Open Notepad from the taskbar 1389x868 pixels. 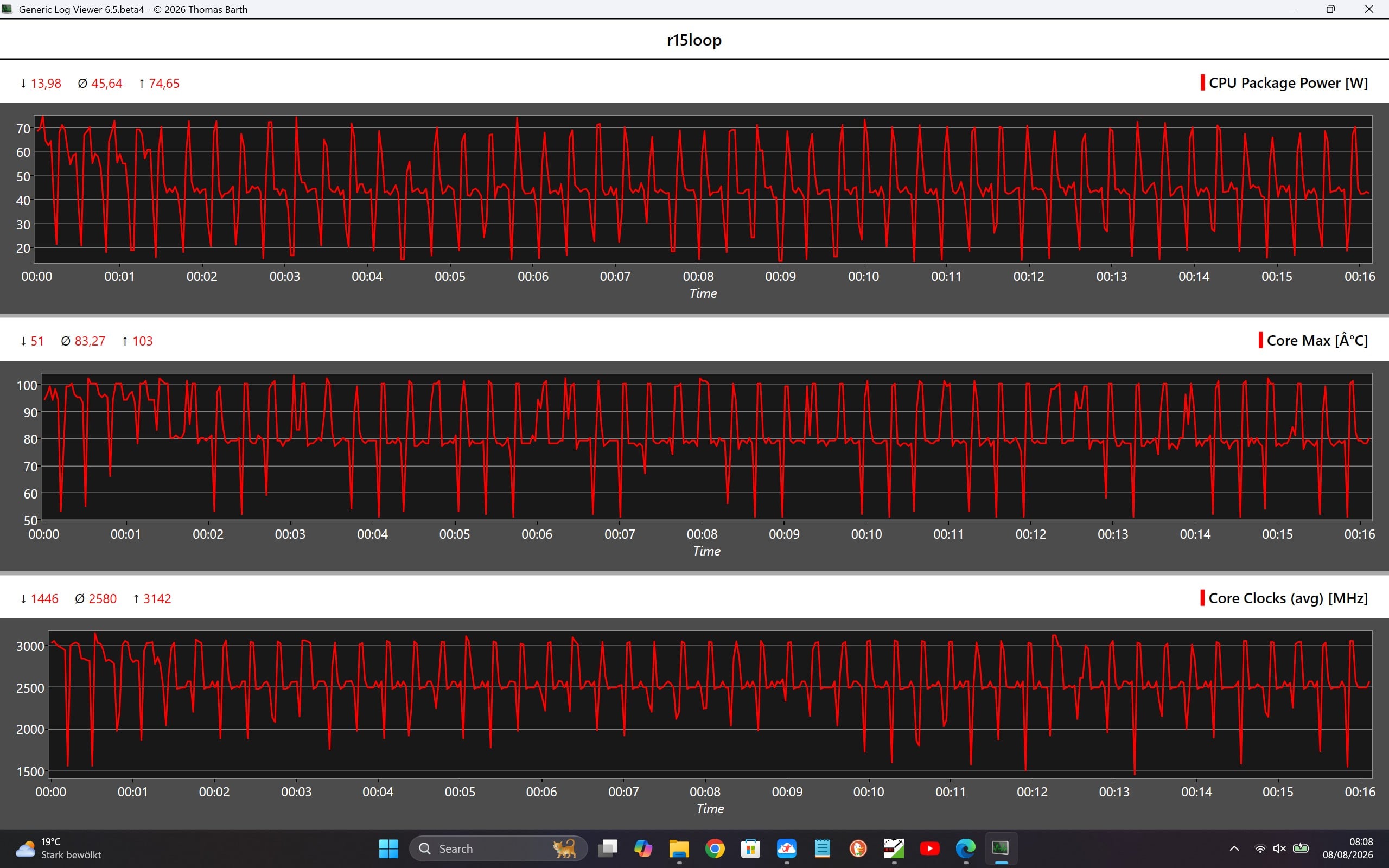[822, 848]
